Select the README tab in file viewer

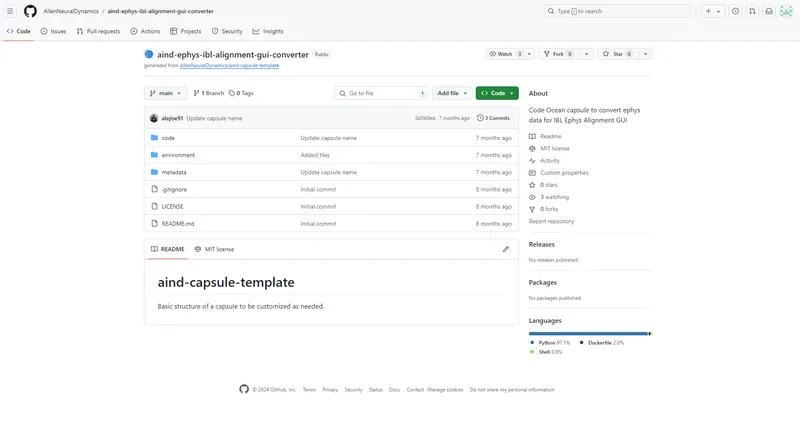(x=168, y=249)
